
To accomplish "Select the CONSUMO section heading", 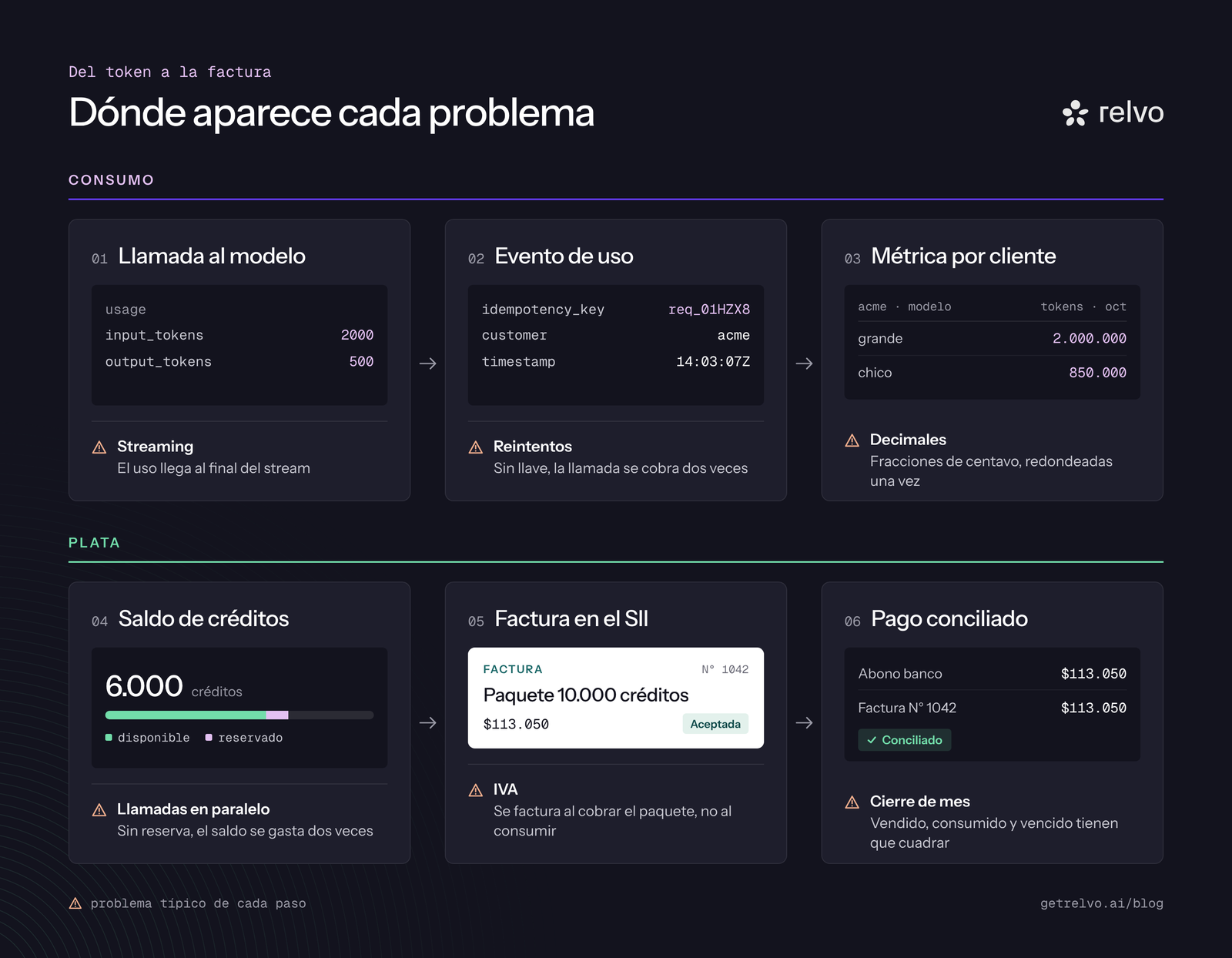I will tap(112, 180).
